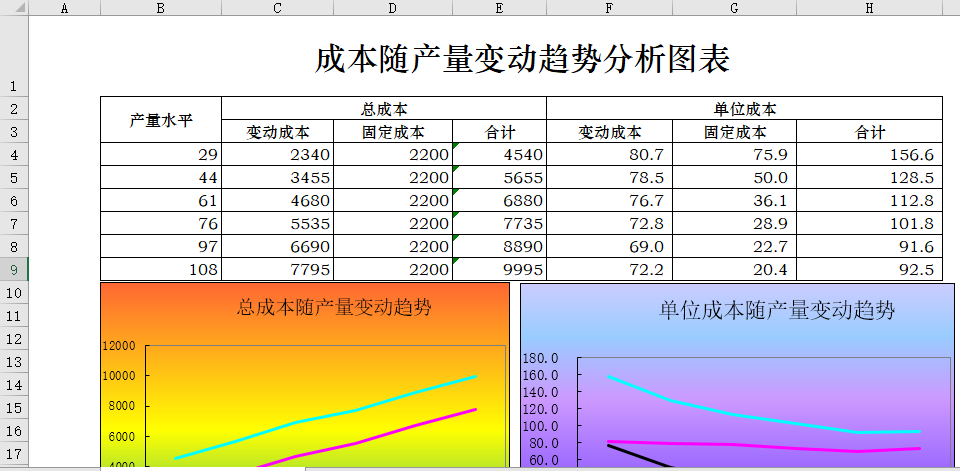
Task: Click cell with value 7795
Action: [x=276, y=269]
